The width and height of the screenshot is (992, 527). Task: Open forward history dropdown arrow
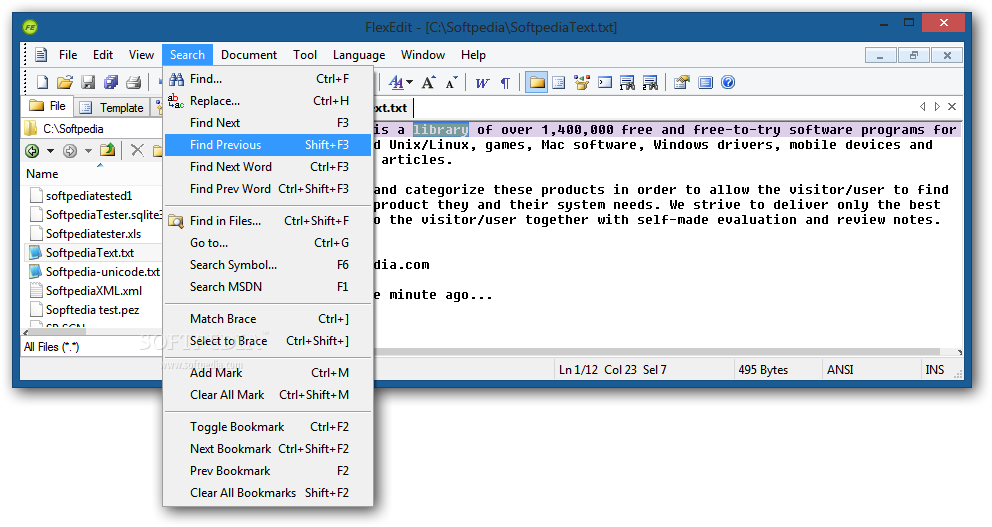click(x=88, y=151)
